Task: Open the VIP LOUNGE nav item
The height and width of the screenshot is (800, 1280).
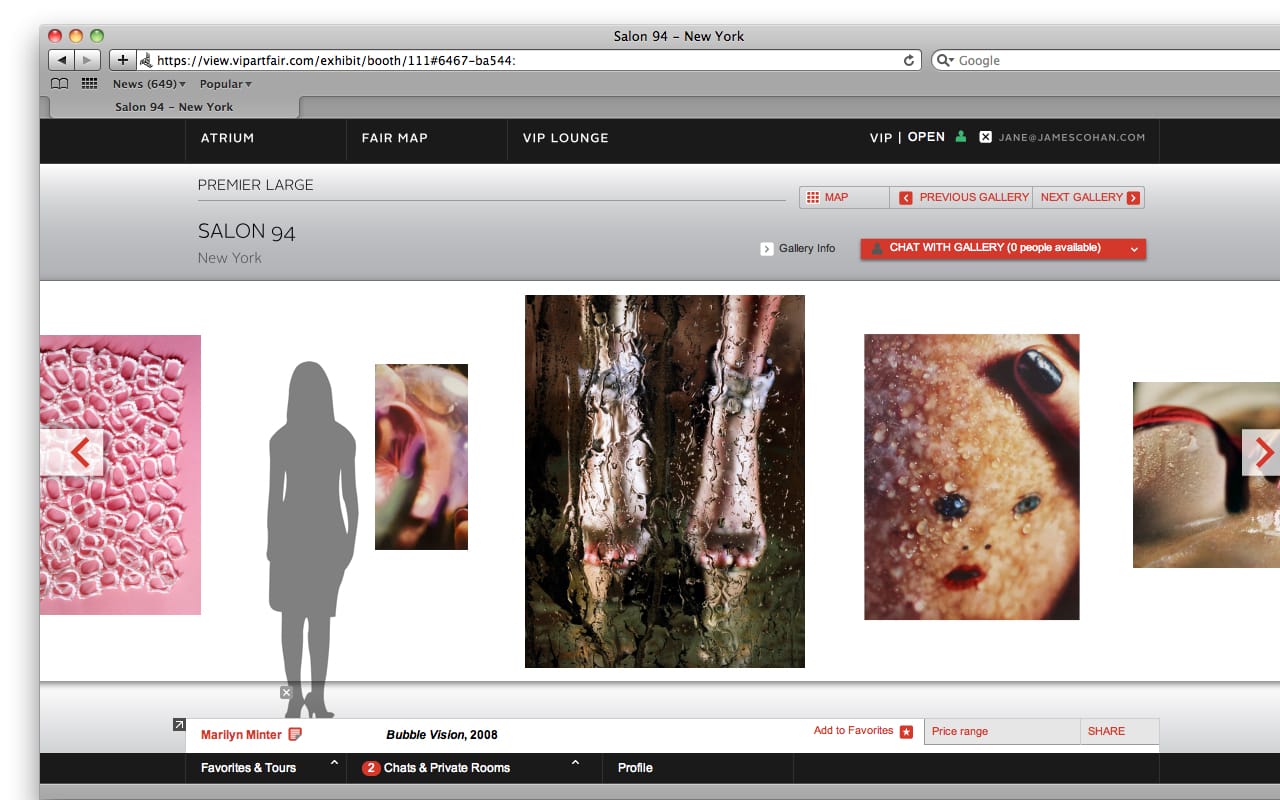Action: pyautogui.click(x=565, y=138)
